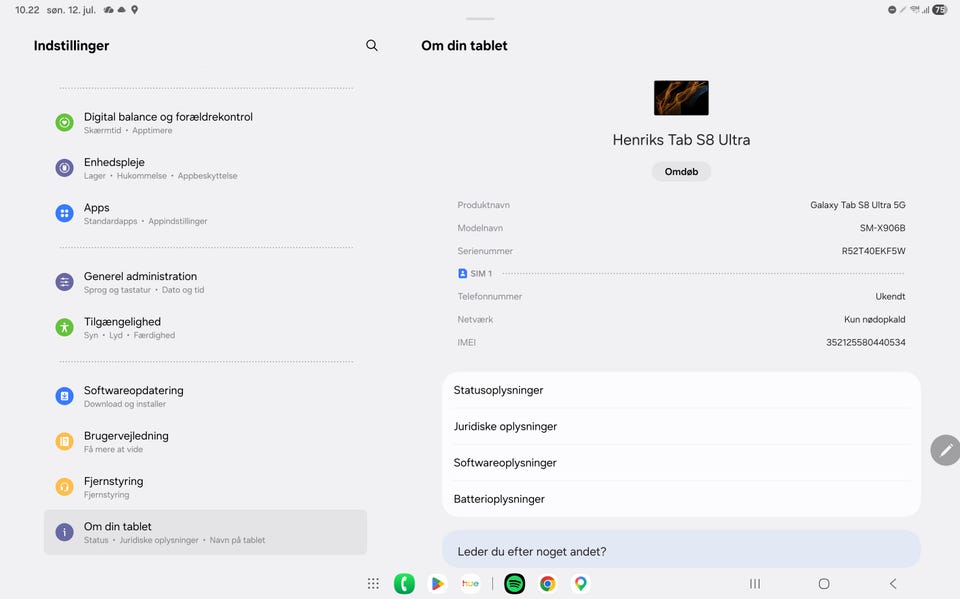Viewport: 960px width, 599px height.
Task: Tap the Om din tablet info icon
Action: click(x=64, y=532)
